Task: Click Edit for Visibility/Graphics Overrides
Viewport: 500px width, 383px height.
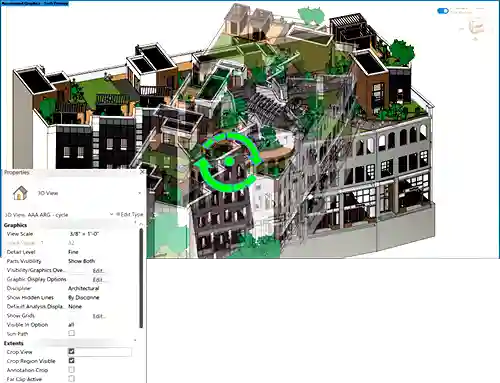Action: point(98,270)
